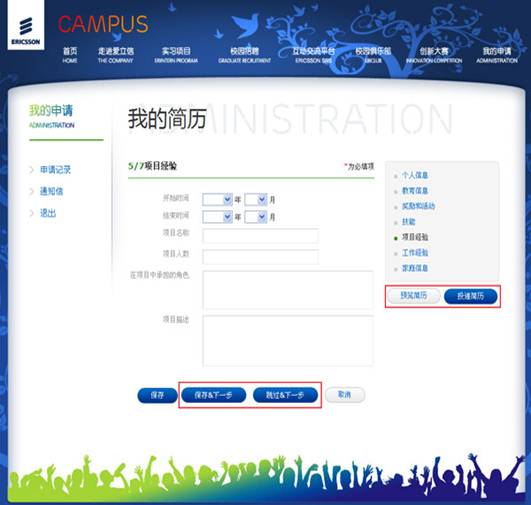Open the INTERN PROGRAM menu item

click(176, 55)
